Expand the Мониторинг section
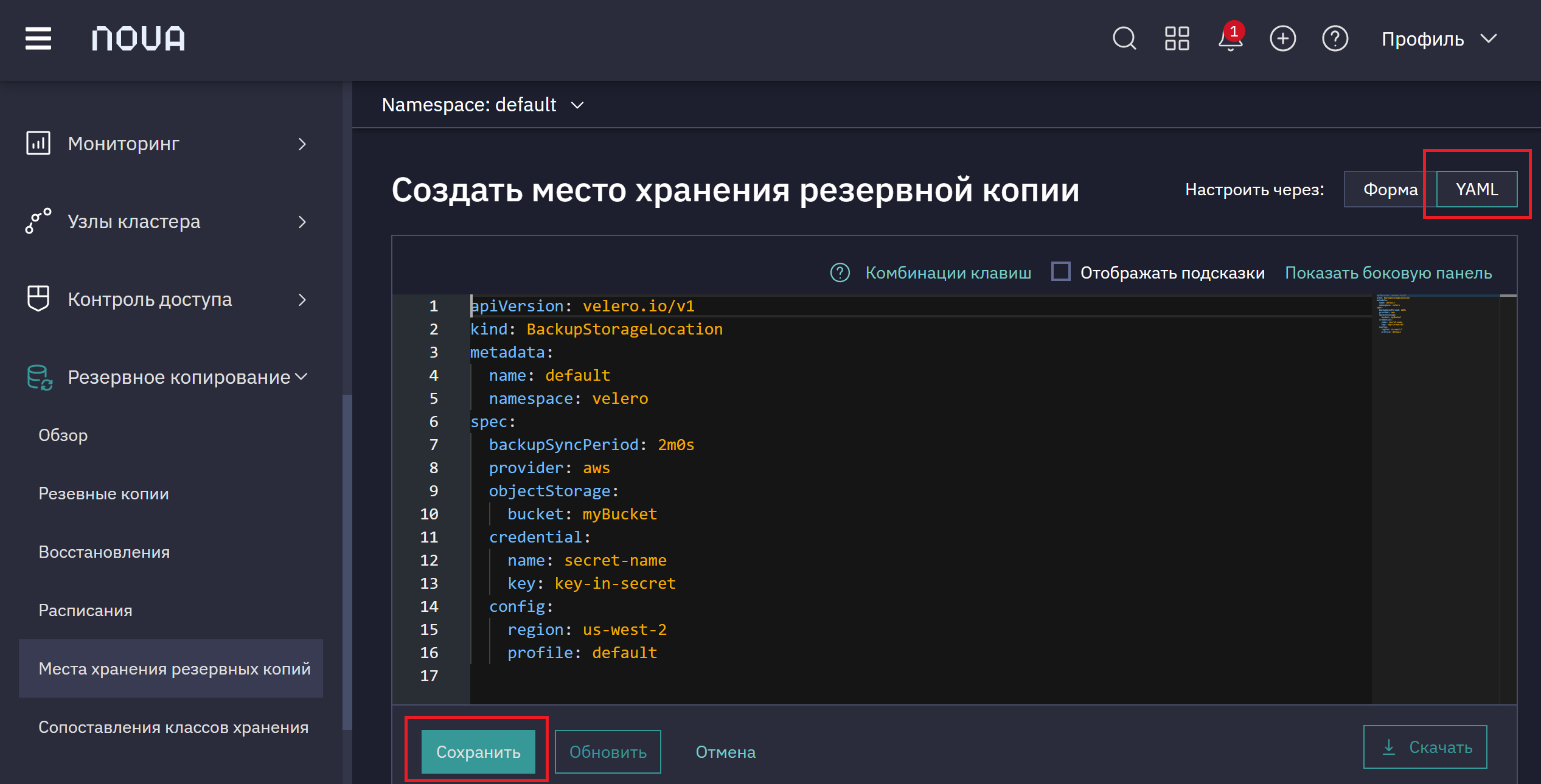This screenshot has height=784, width=1541. coord(302,144)
